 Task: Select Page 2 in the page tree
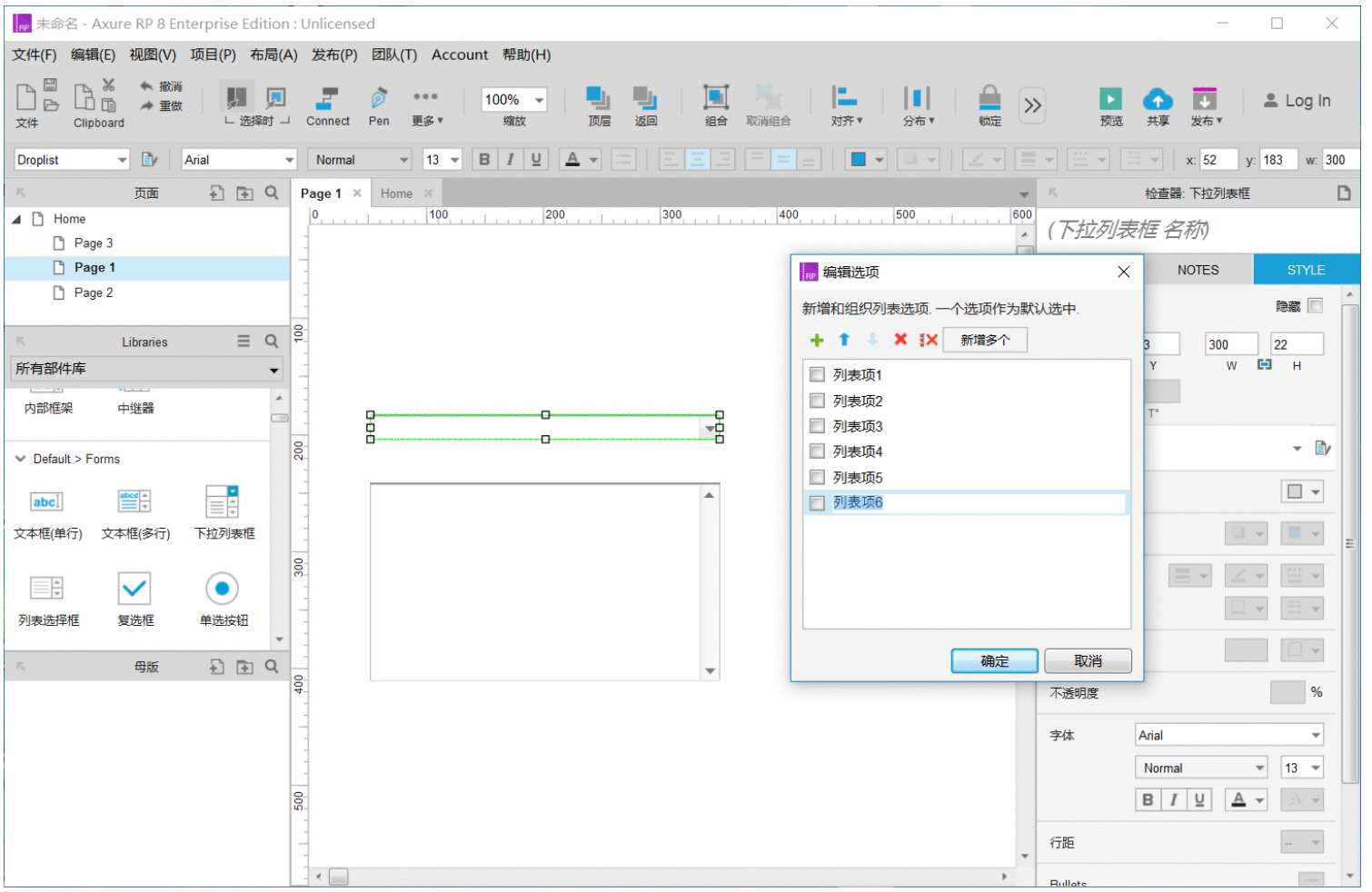(x=94, y=292)
